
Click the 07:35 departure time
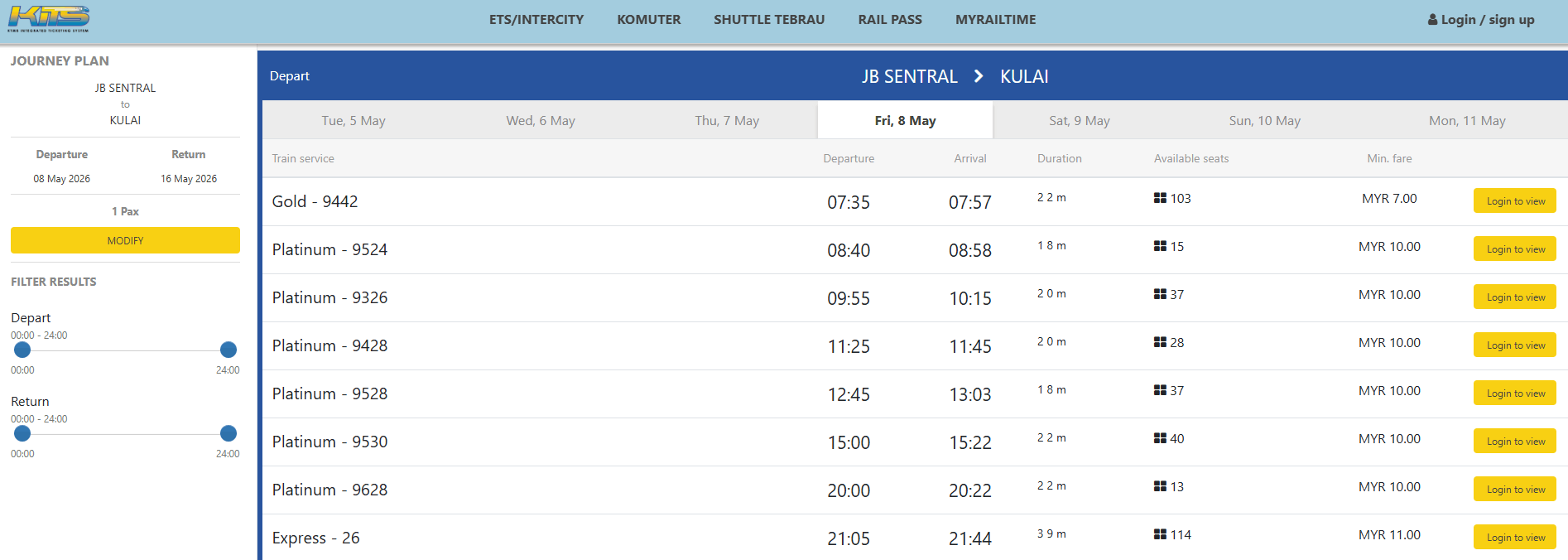tap(849, 202)
